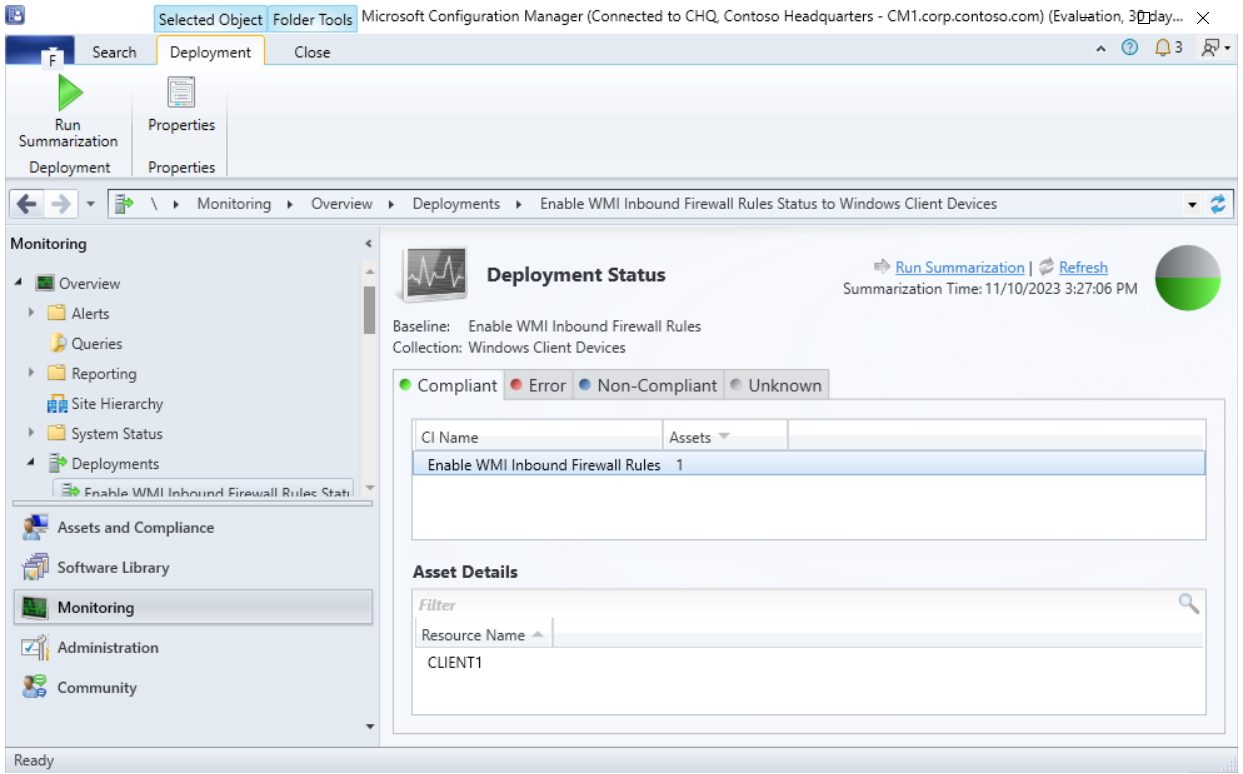Open the workspace pane options dropdown arrow
The width and height of the screenshot is (1243, 774).
370,726
